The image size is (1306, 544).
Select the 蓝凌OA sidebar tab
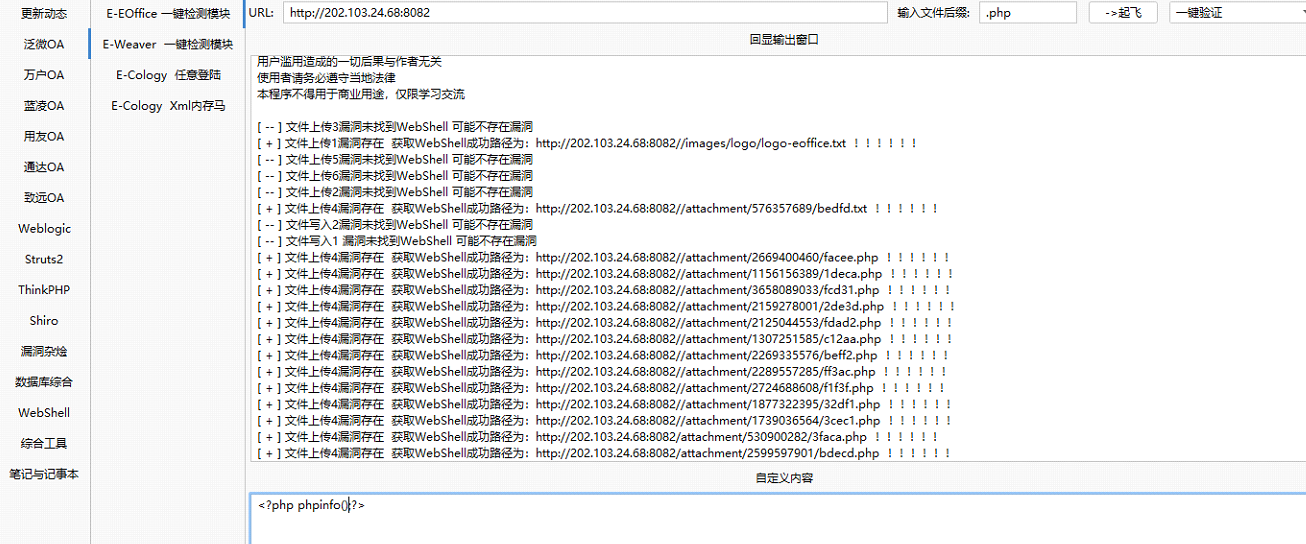coord(44,106)
